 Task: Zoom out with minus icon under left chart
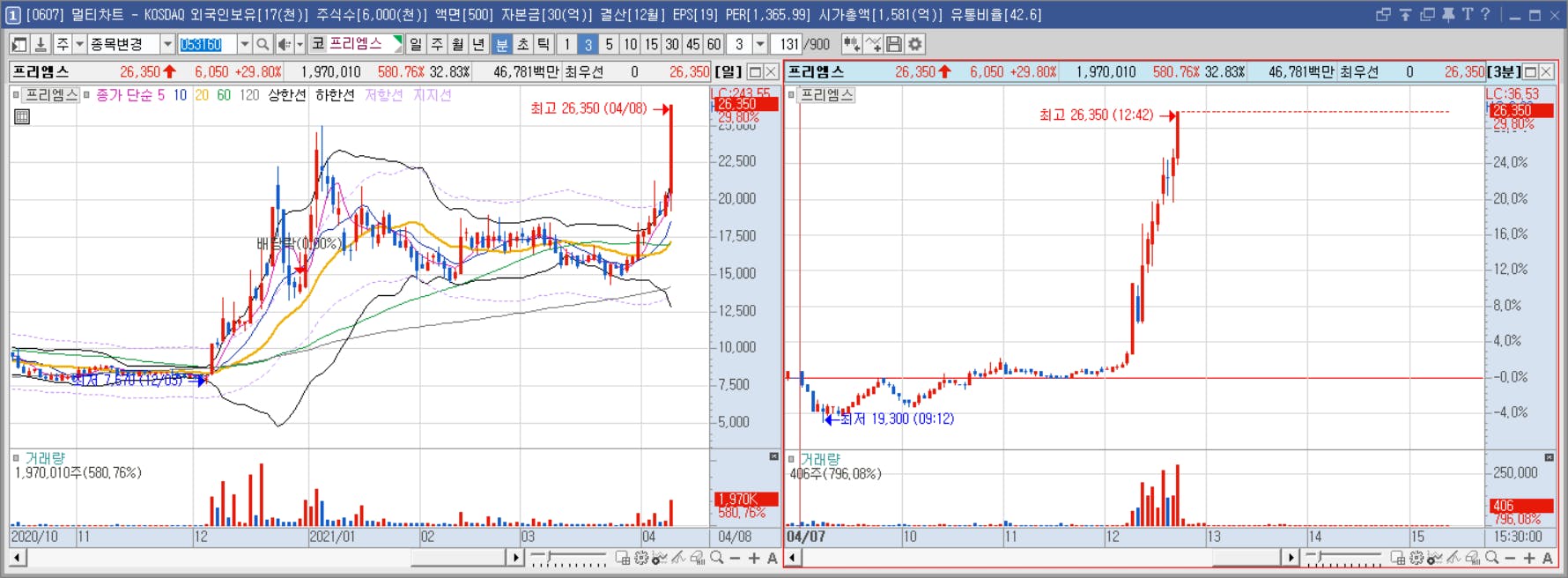tap(735, 558)
